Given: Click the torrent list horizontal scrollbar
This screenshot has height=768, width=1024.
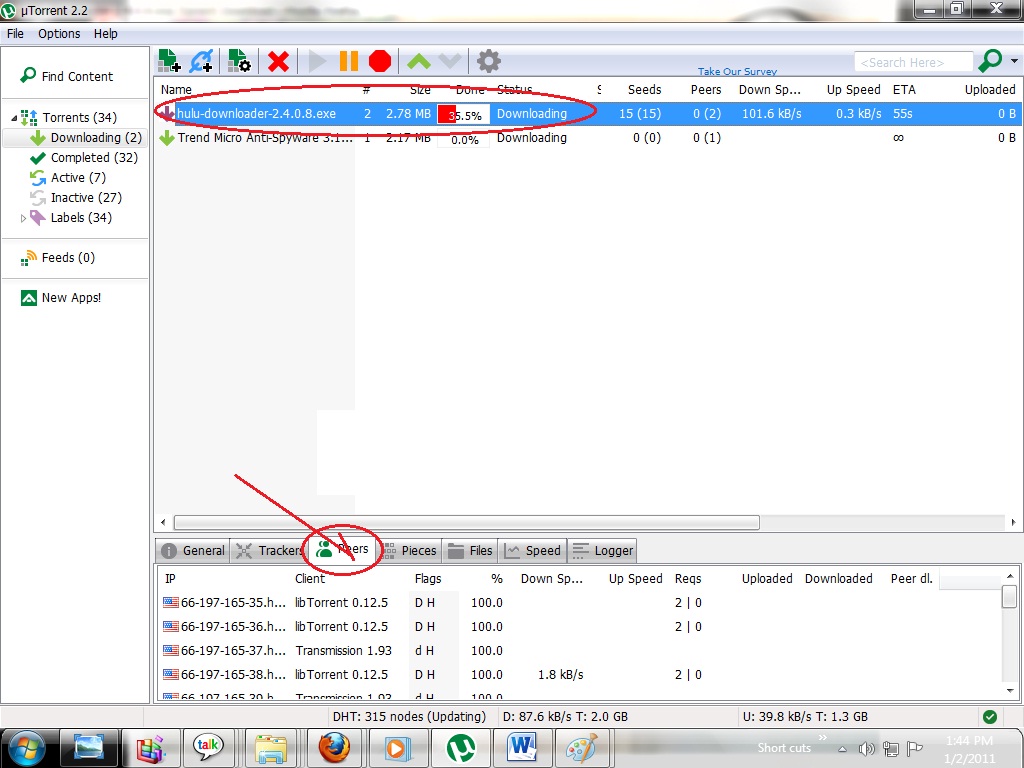Looking at the screenshot, I should click(x=466, y=522).
